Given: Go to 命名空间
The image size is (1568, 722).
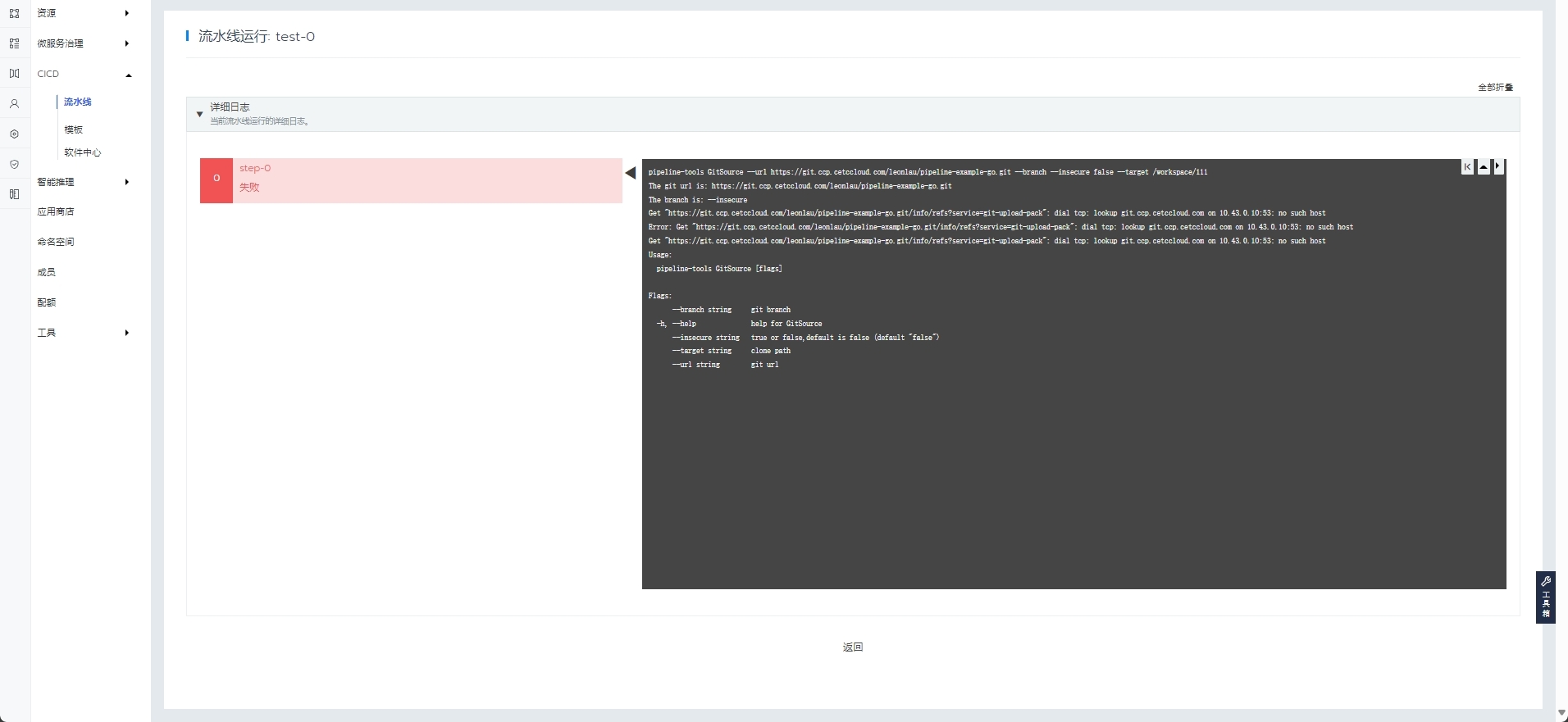Looking at the screenshot, I should tap(56, 242).
